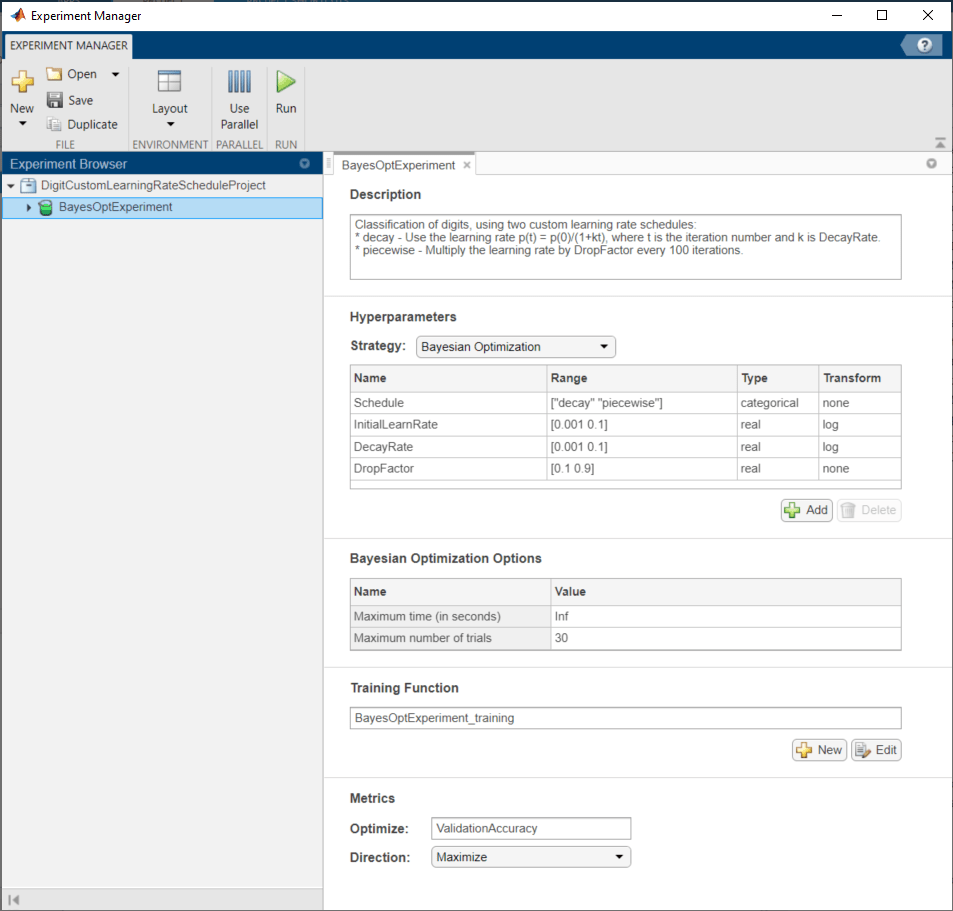Edit the Schedule range ["decay" "piecewise"]

pyautogui.click(x=642, y=403)
